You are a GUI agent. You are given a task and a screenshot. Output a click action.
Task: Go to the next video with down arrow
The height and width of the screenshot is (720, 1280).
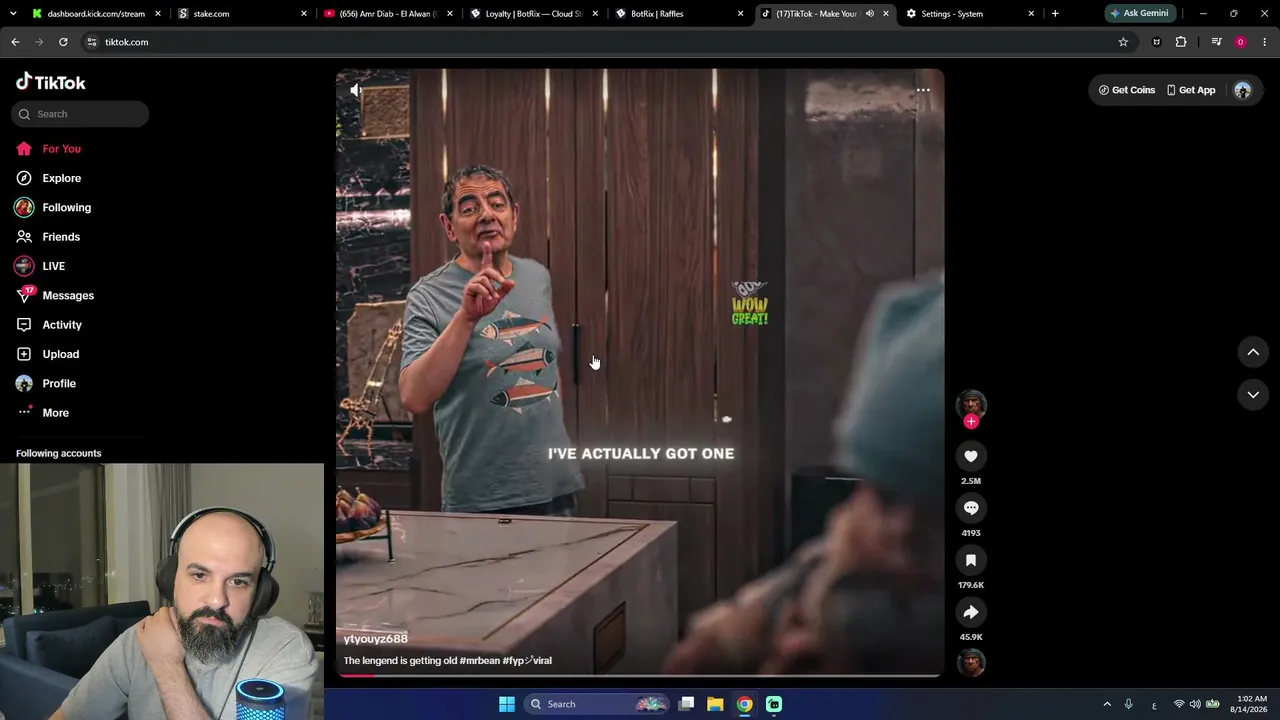tap(1253, 395)
